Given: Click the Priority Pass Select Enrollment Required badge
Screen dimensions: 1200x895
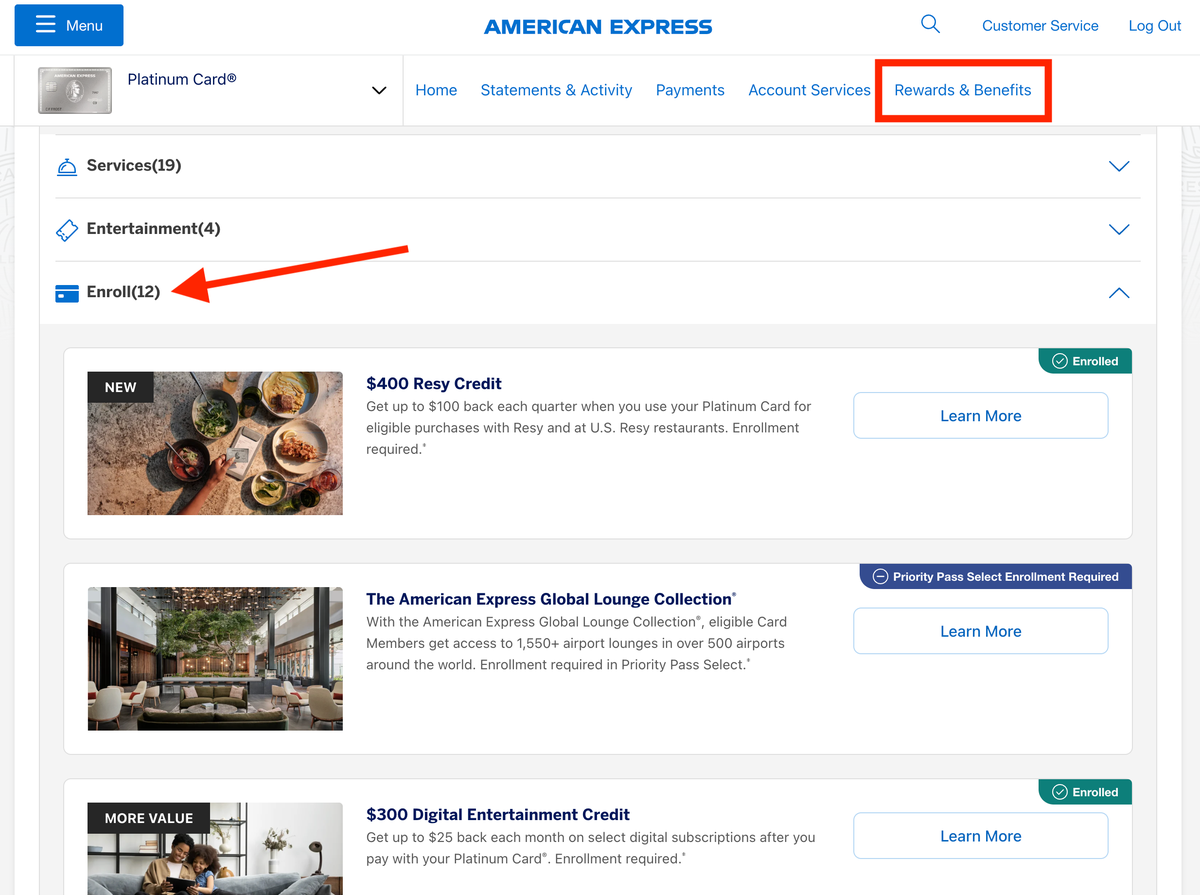Looking at the screenshot, I should point(995,576).
